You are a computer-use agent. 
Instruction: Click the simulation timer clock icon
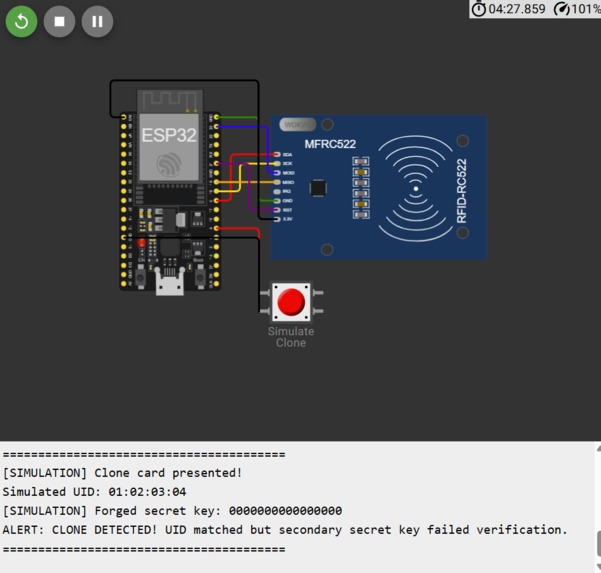pos(478,9)
